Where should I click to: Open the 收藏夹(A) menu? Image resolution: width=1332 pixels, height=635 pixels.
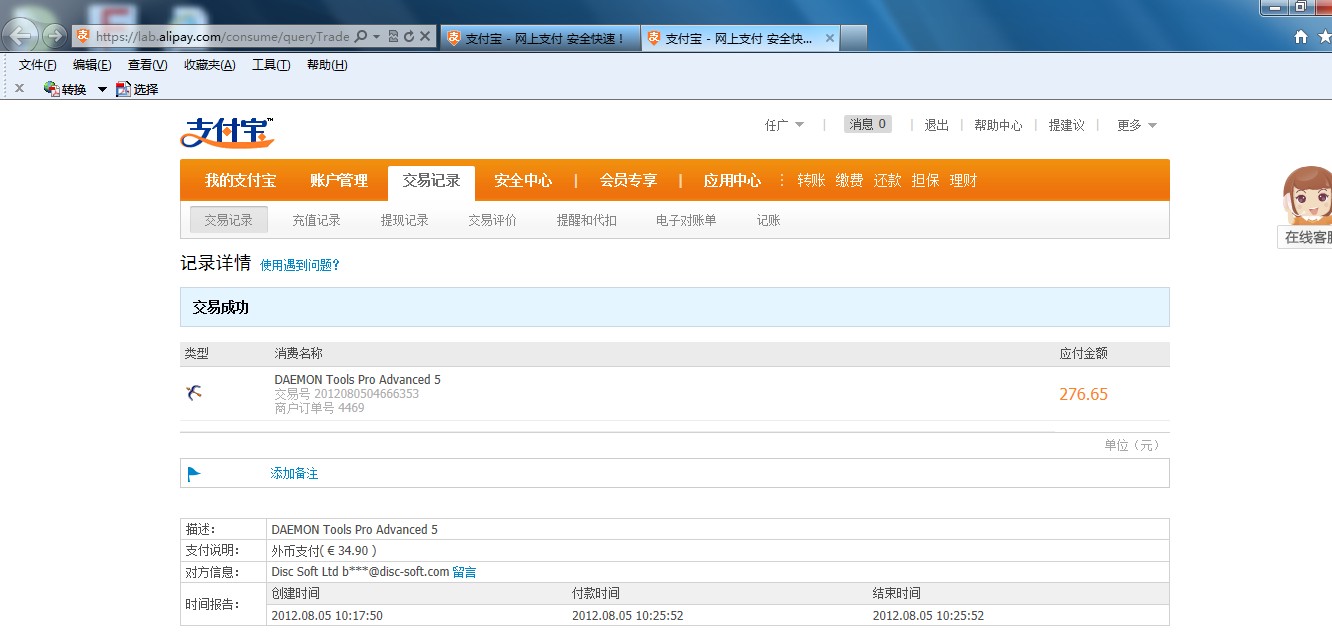click(209, 65)
